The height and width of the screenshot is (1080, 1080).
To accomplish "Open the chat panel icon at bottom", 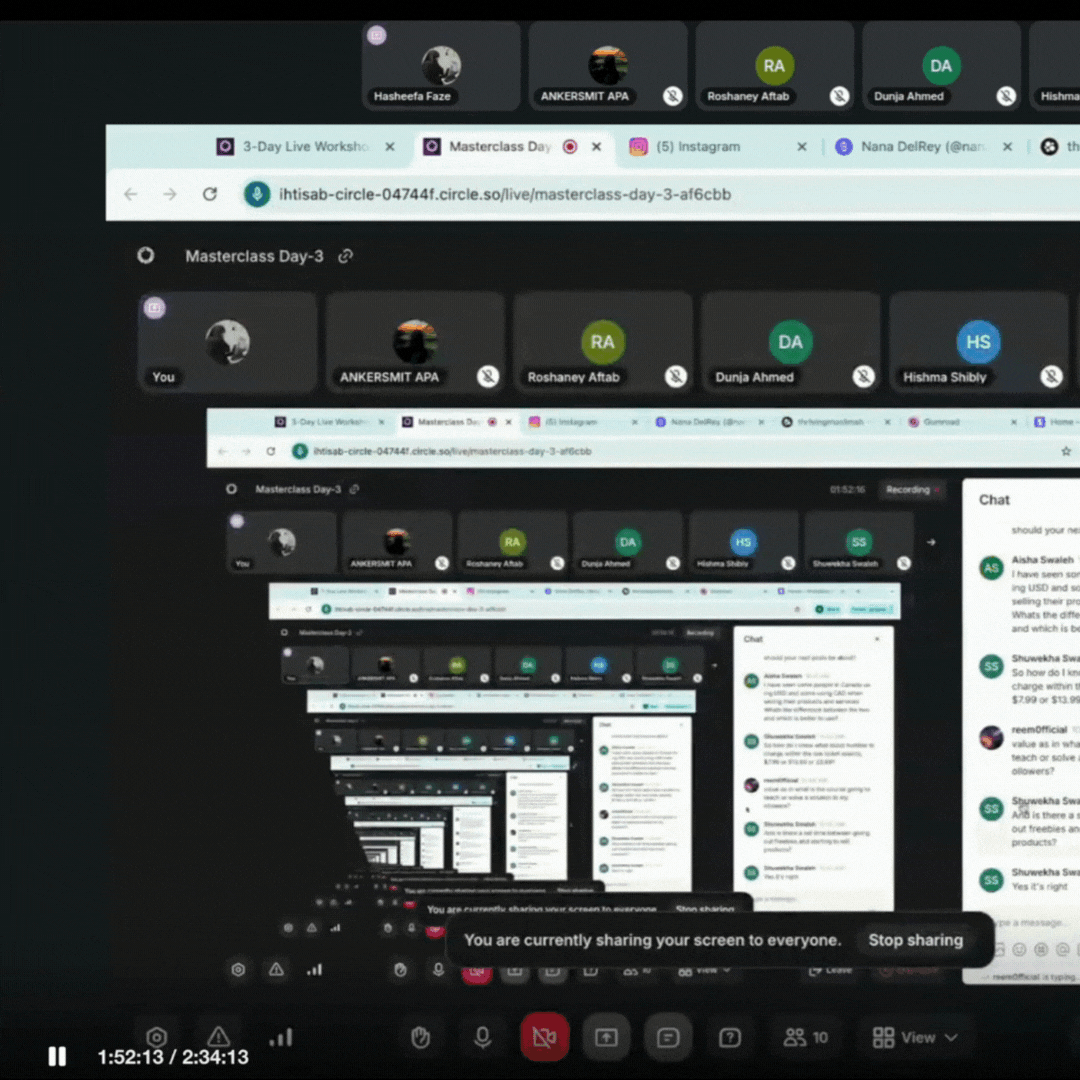I will 668,1037.
